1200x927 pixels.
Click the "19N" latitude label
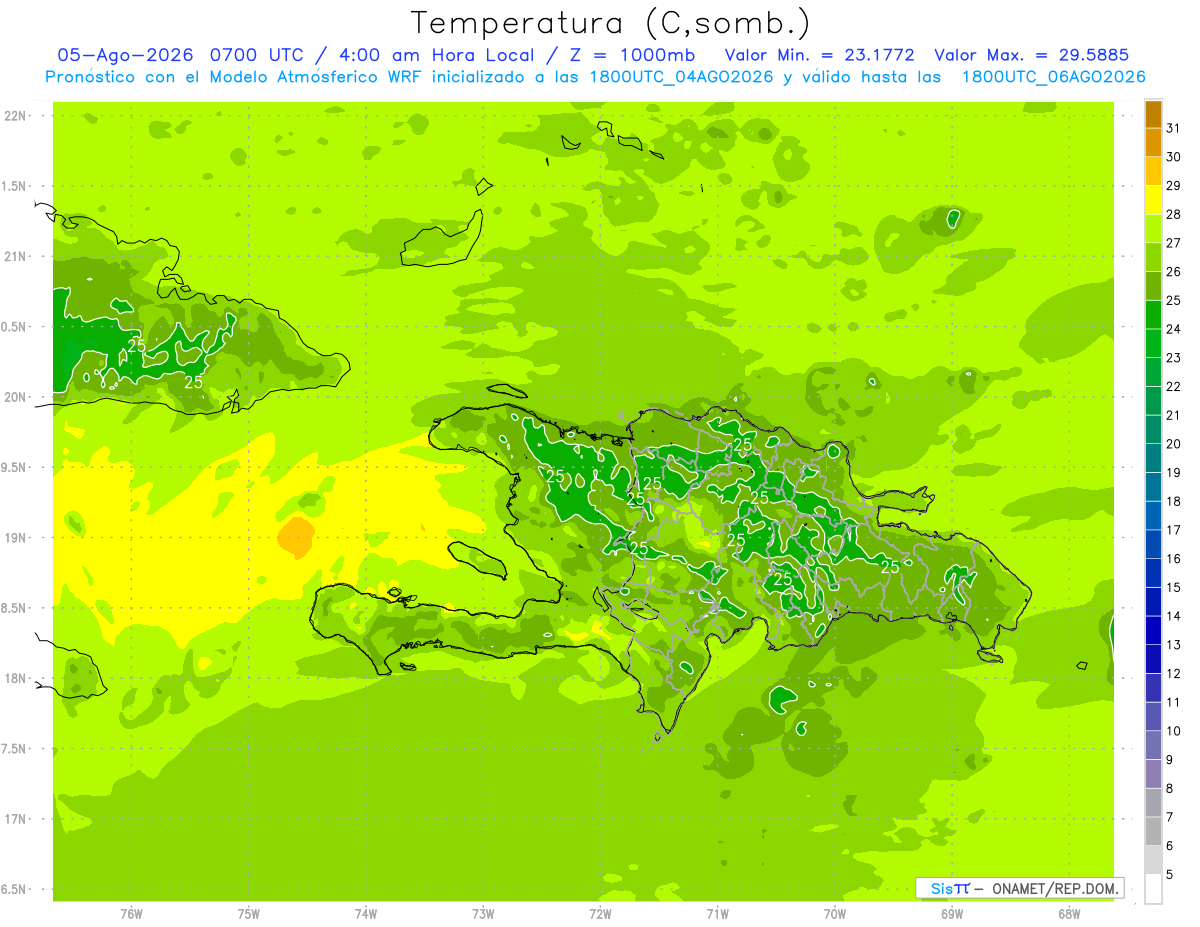point(16,538)
